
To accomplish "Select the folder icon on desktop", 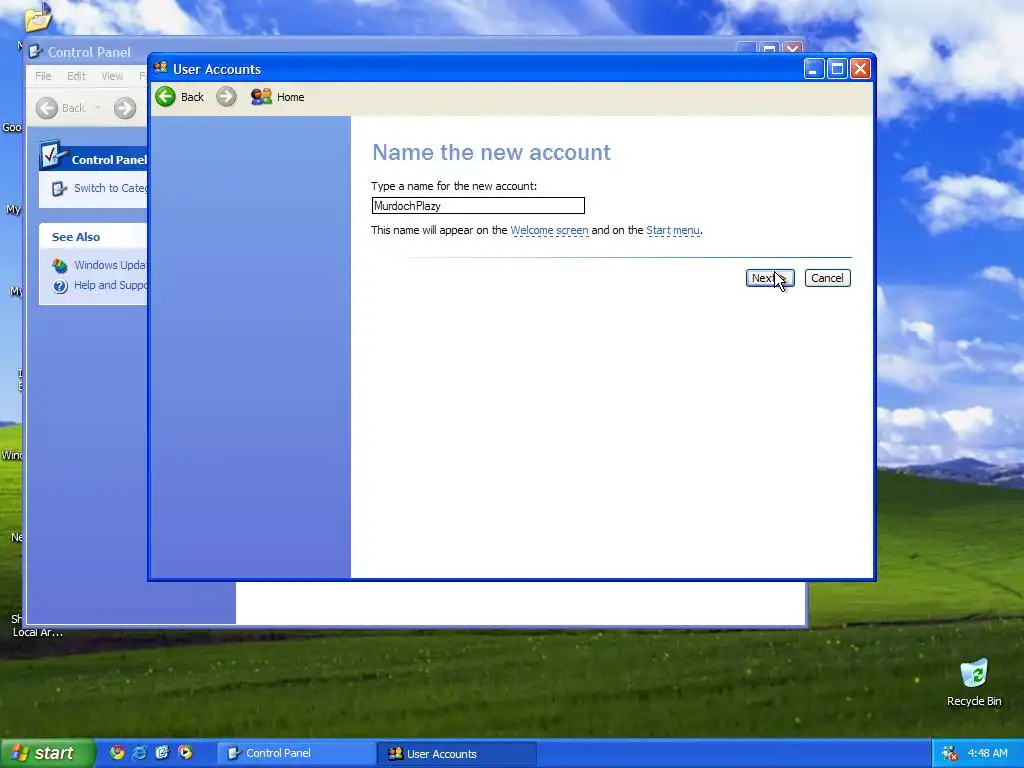I will point(38,18).
